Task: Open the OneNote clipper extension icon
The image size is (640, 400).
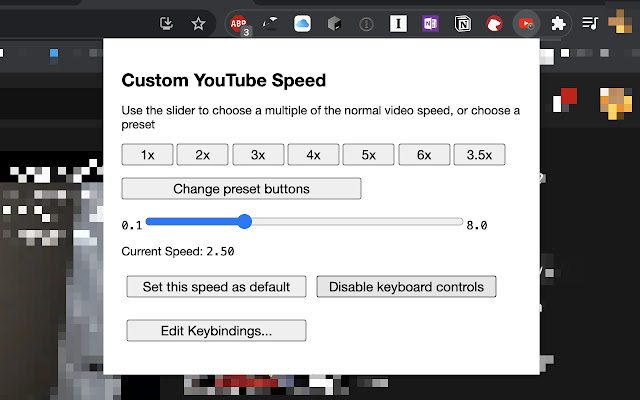Action: pyautogui.click(x=430, y=24)
